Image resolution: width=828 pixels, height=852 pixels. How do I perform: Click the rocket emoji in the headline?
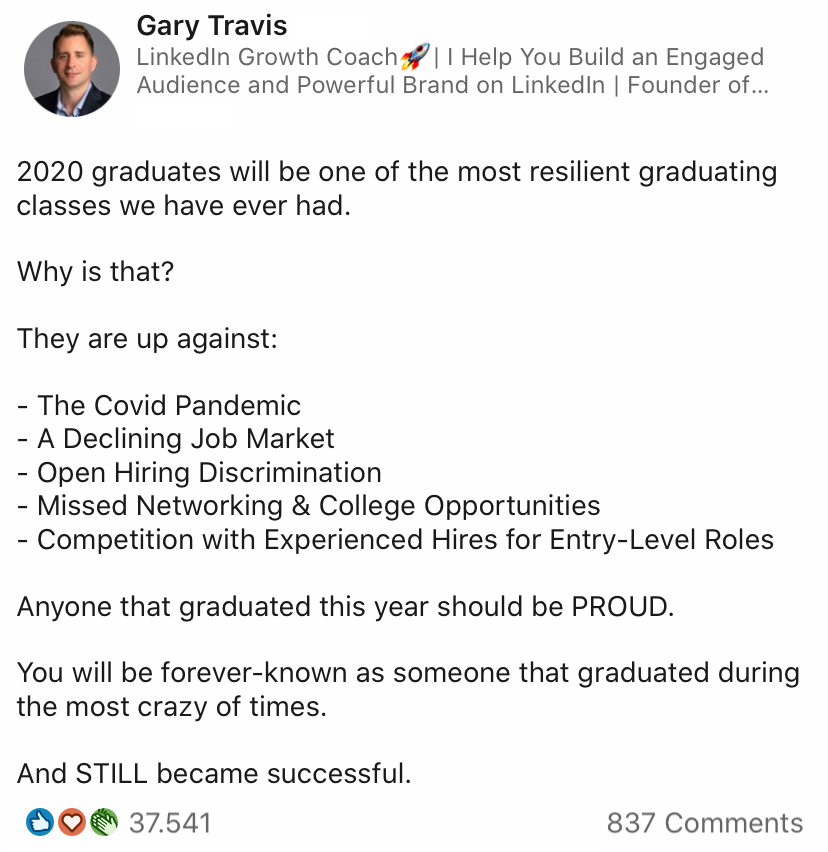coord(414,57)
